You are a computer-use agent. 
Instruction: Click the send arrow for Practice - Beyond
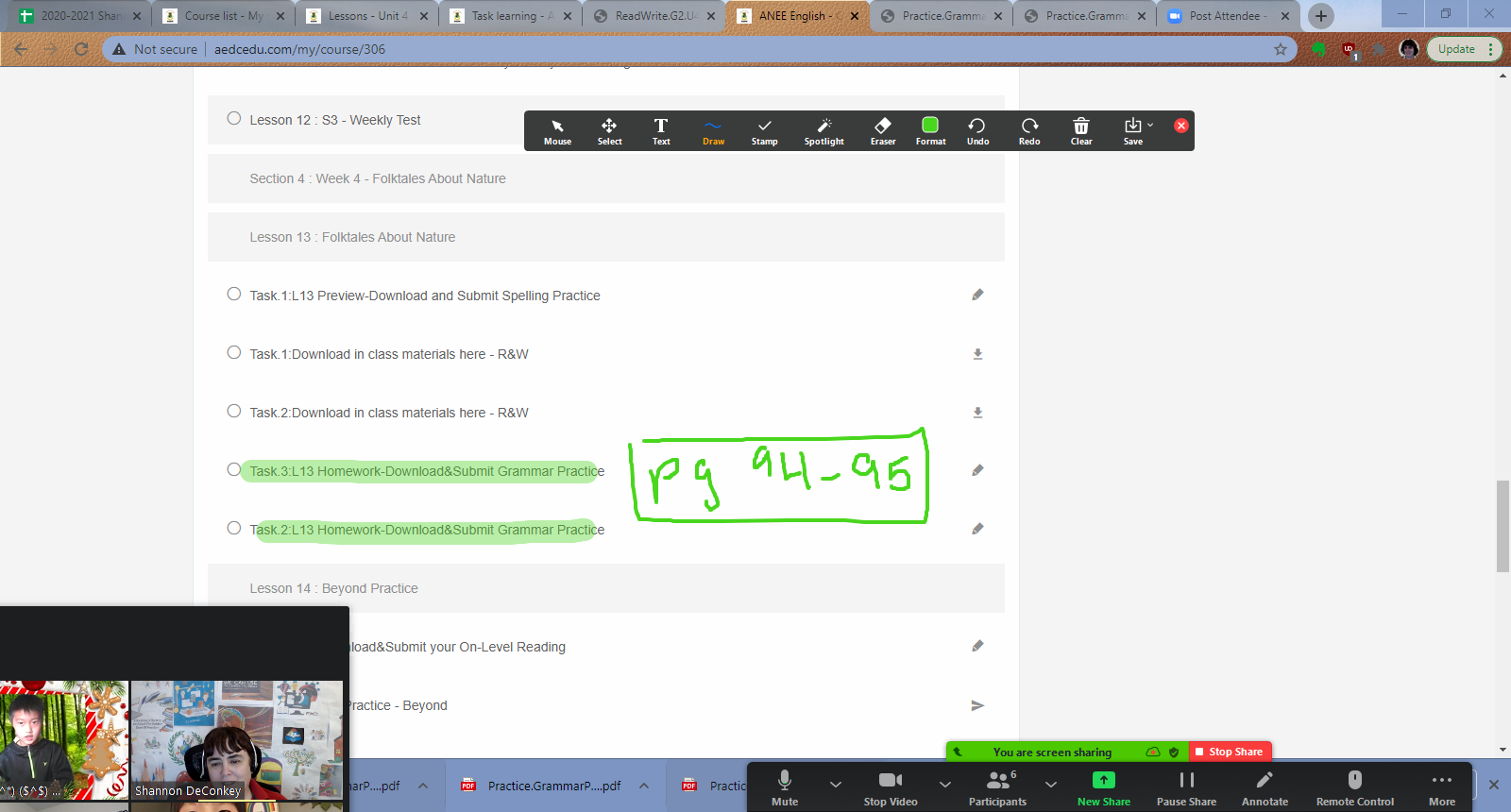pyautogui.click(x=977, y=705)
